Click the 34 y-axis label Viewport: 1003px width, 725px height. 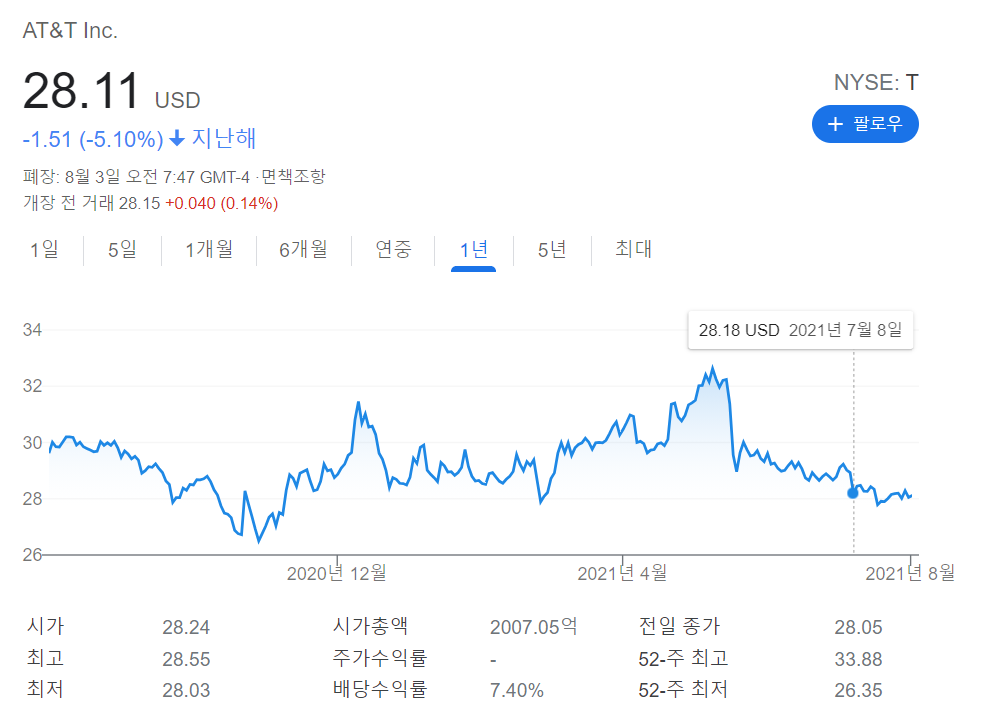[32, 330]
